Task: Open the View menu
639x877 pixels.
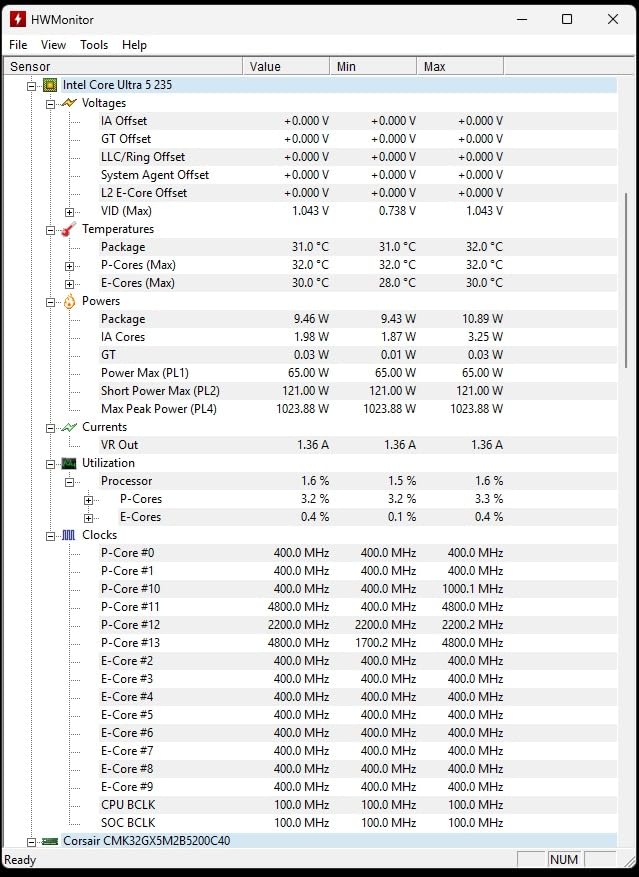Action: click(53, 45)
